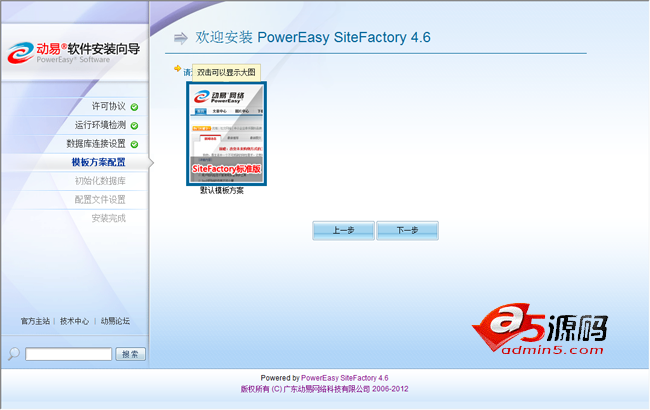Open the PowerEasy SiteFactory 4.6 footer link

344,378
